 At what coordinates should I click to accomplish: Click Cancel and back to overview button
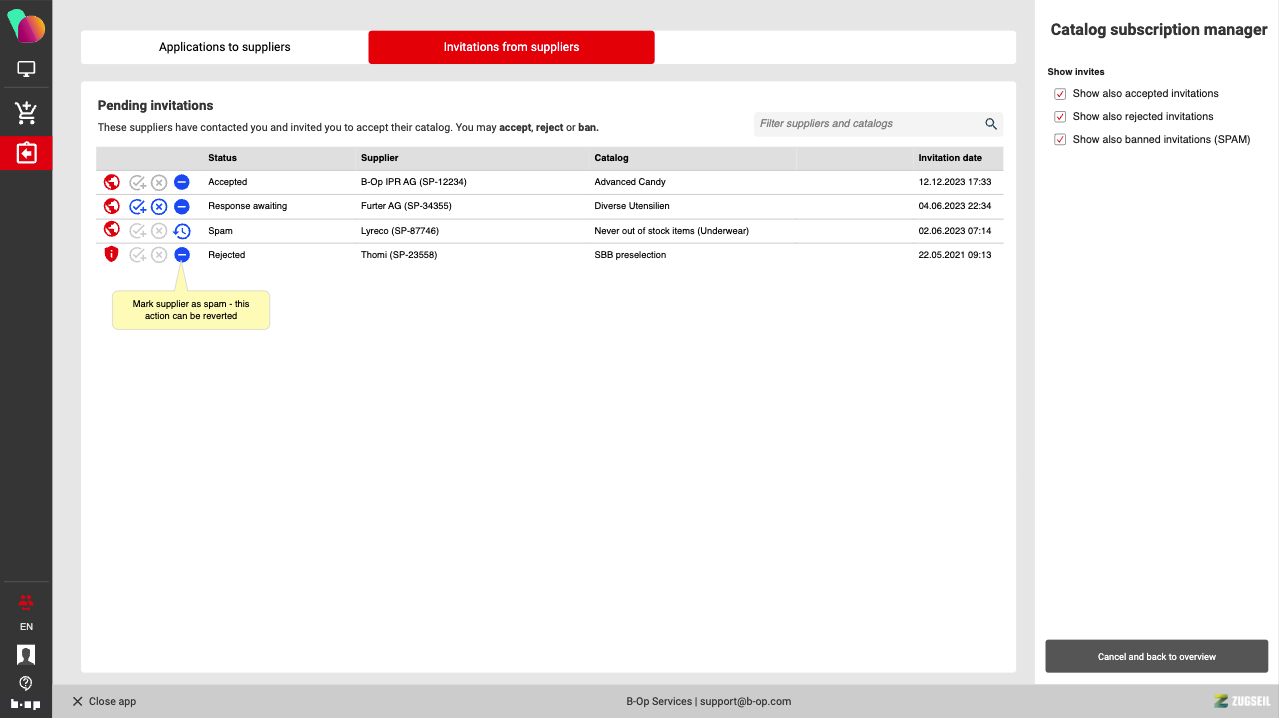[x=1156, y=657]
